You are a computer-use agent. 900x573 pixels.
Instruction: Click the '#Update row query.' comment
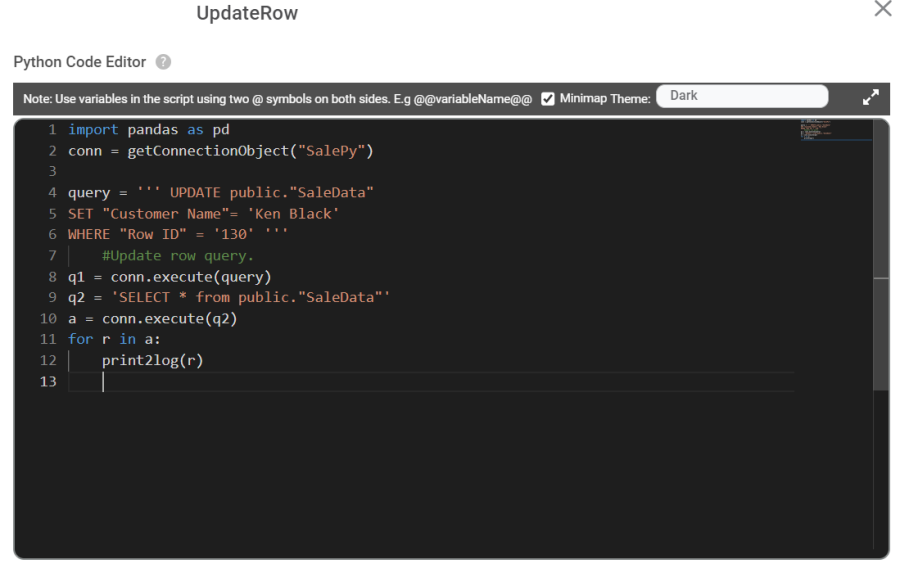click(178, 255)
